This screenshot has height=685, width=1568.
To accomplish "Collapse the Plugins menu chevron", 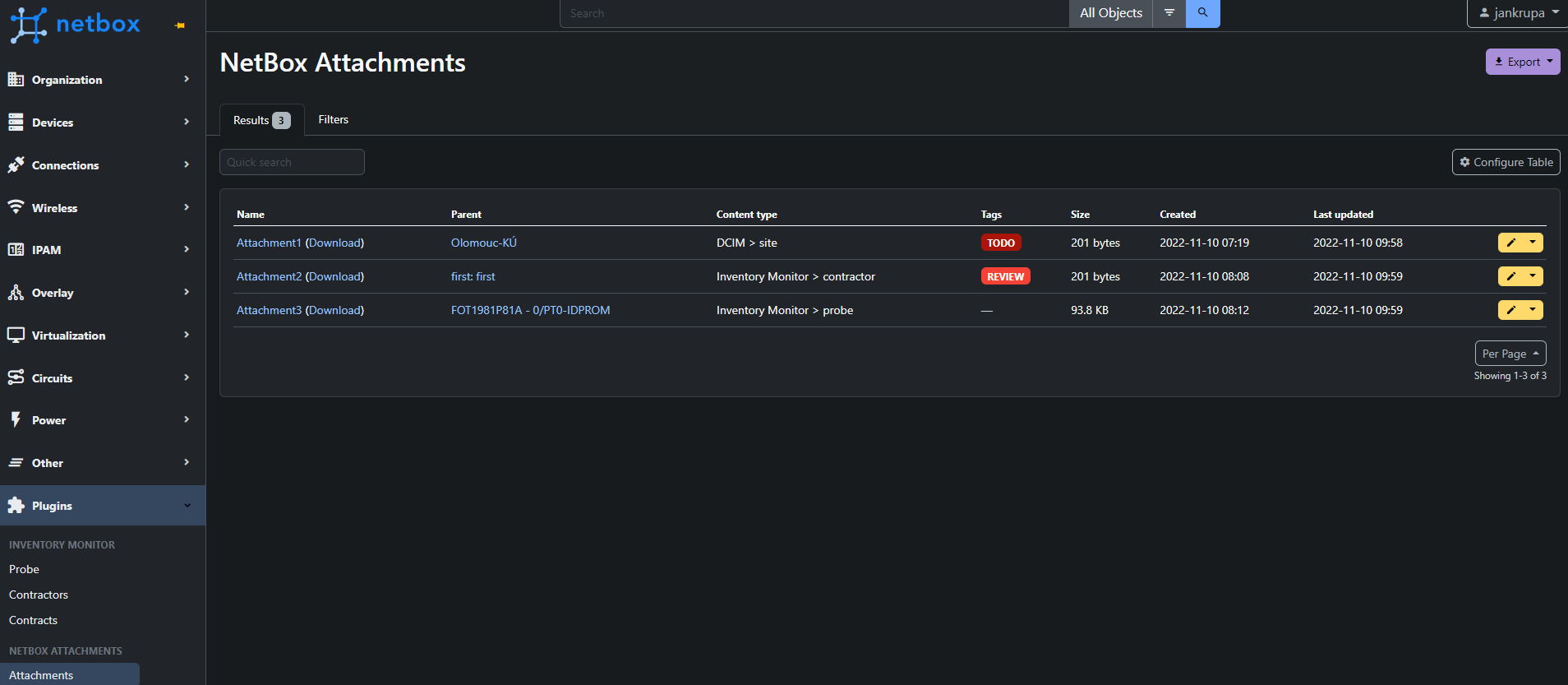I will [x=187, y=505].
